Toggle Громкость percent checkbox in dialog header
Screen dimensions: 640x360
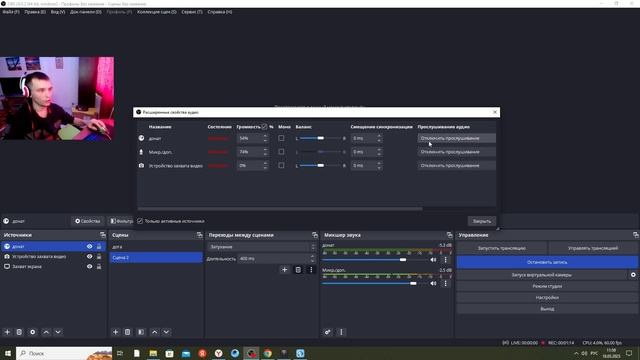(264, 127)
